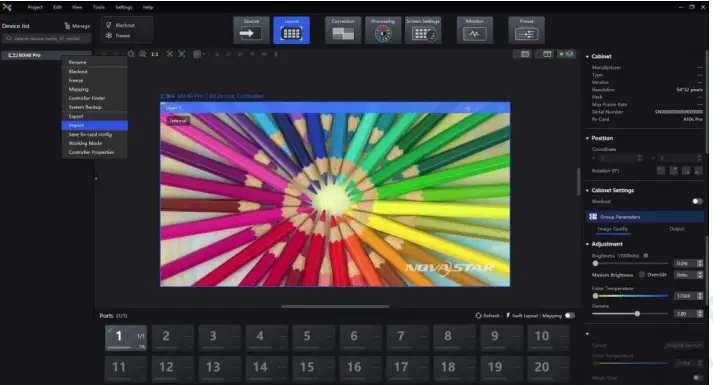This screenshot has width=713, height=385.
Task: Open the Processing module icon
Action: 383,30
